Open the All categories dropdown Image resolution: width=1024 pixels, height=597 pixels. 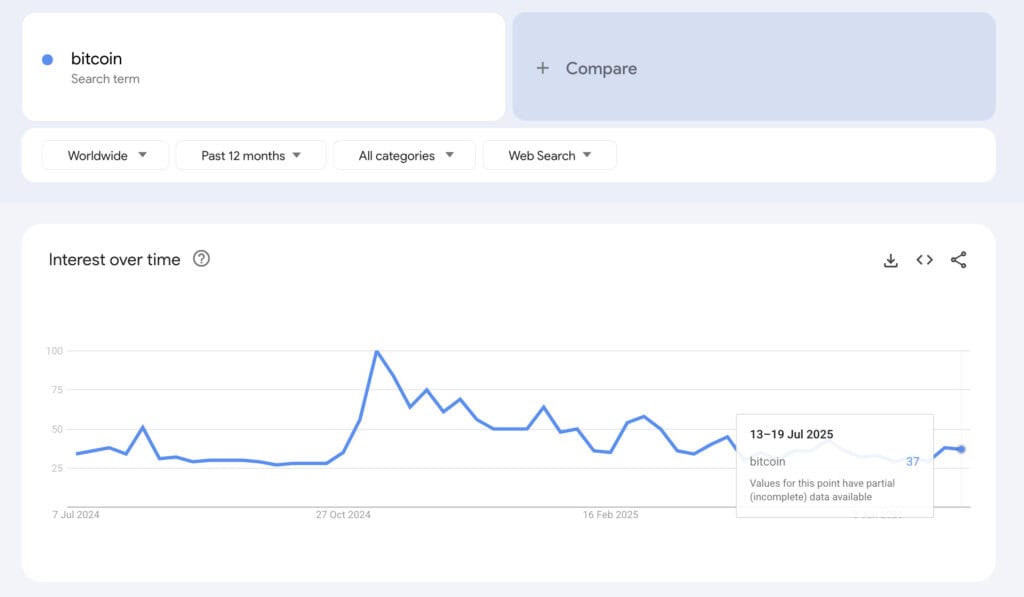click(404, 155)
